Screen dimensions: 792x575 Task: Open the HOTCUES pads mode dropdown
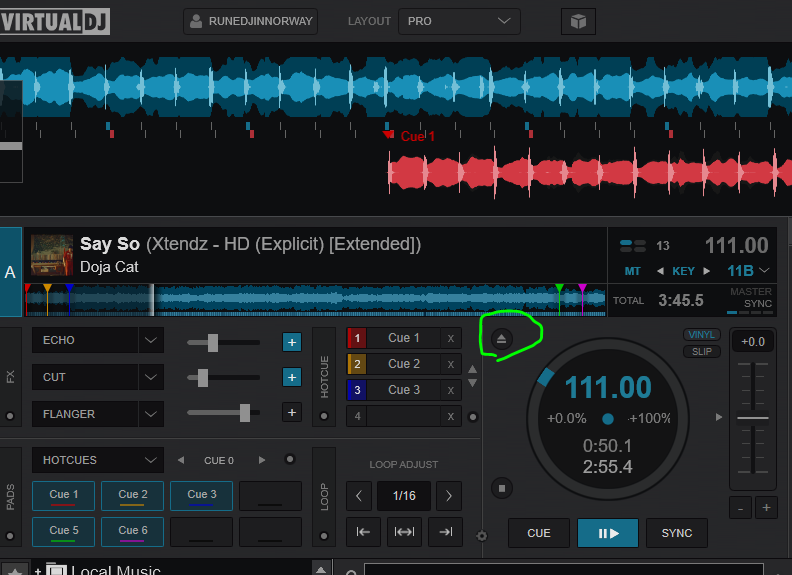pos(98,460)
